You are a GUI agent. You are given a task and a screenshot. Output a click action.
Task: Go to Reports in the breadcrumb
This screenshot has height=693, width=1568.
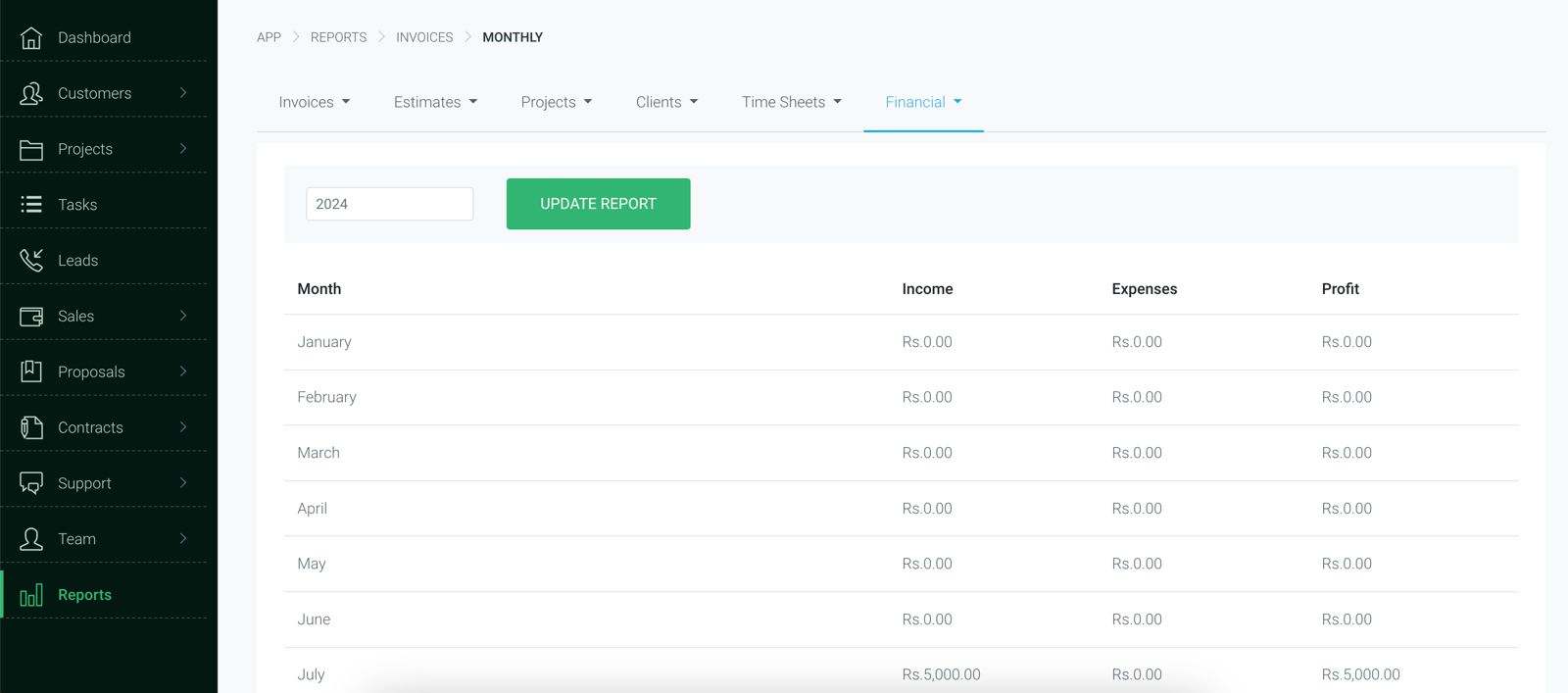click(x=338, y=37)
